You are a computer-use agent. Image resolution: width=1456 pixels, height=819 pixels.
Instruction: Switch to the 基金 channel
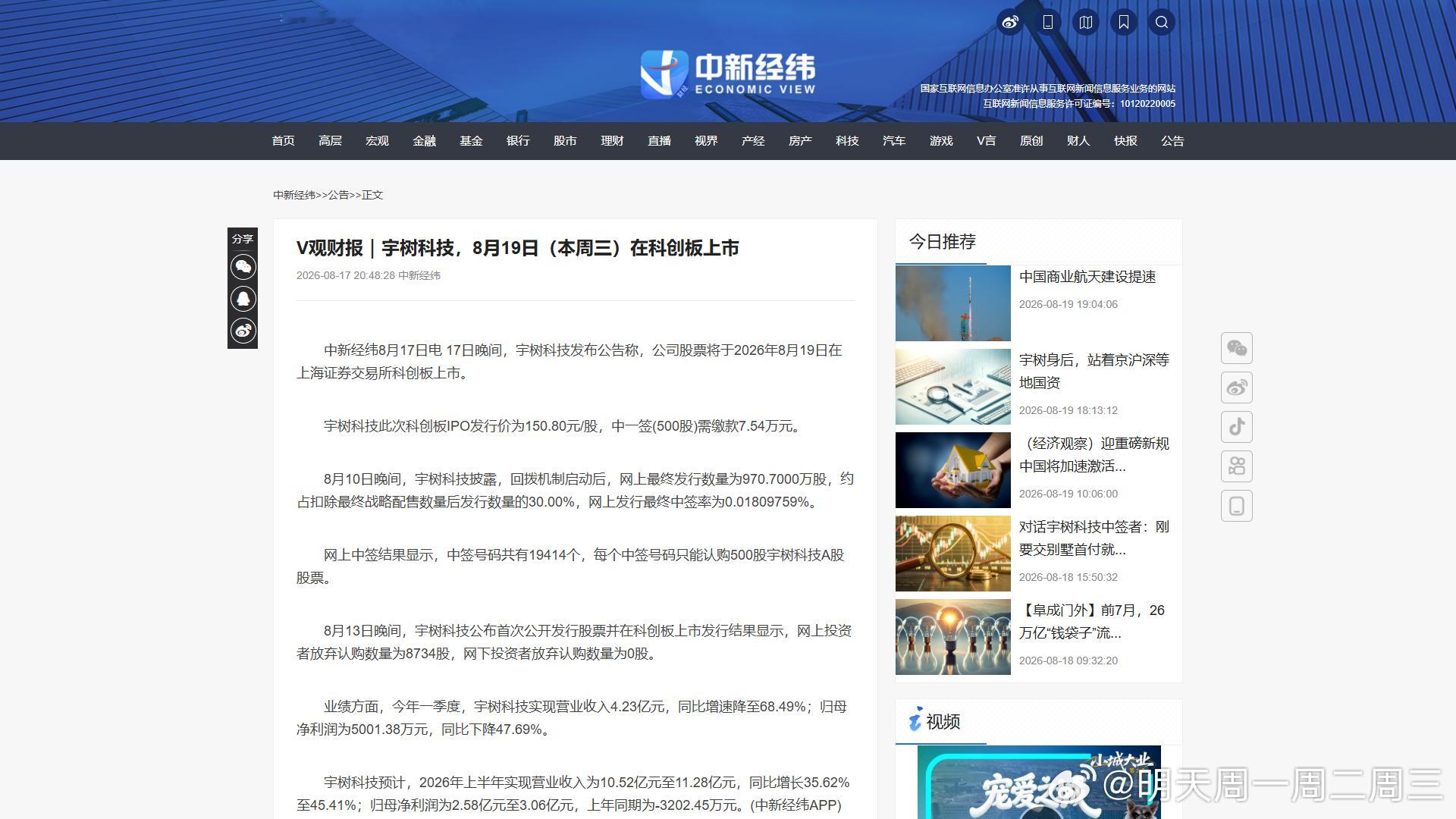[472, 141]
